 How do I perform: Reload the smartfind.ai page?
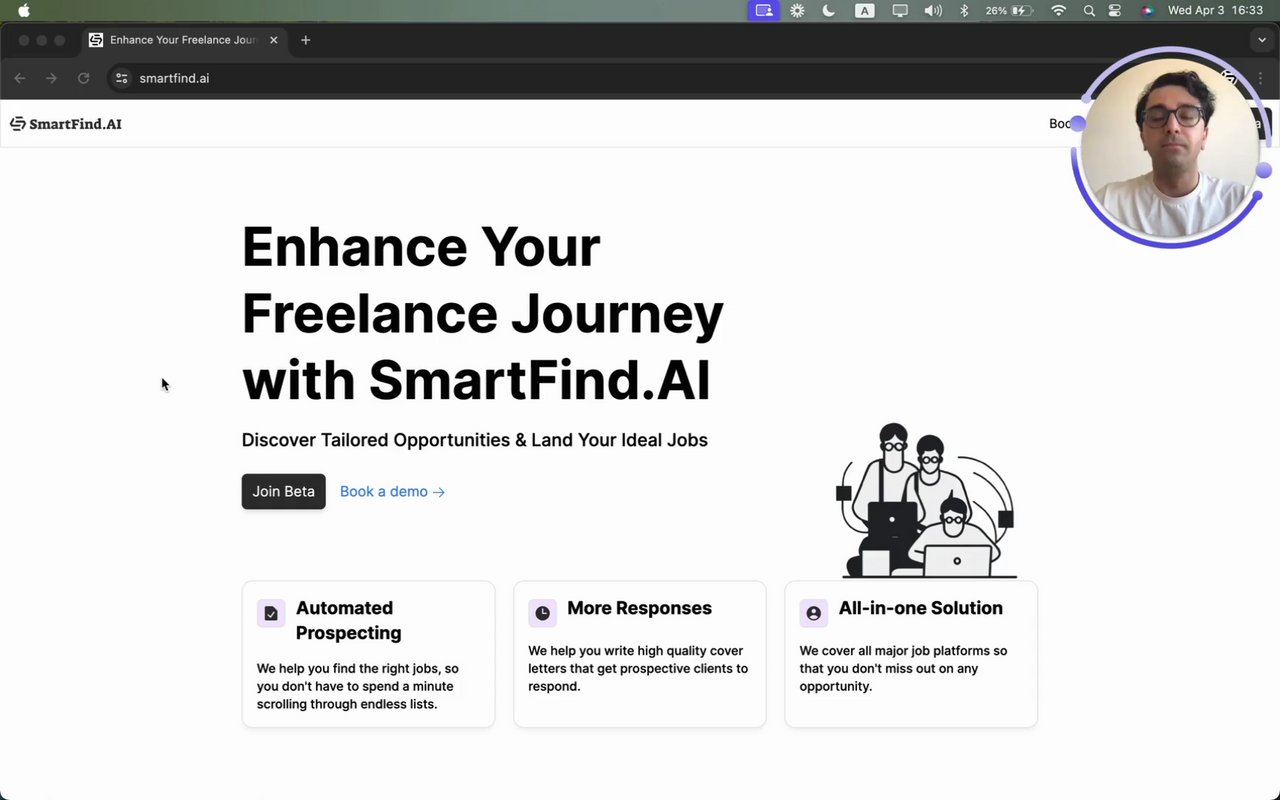point(84,78)
